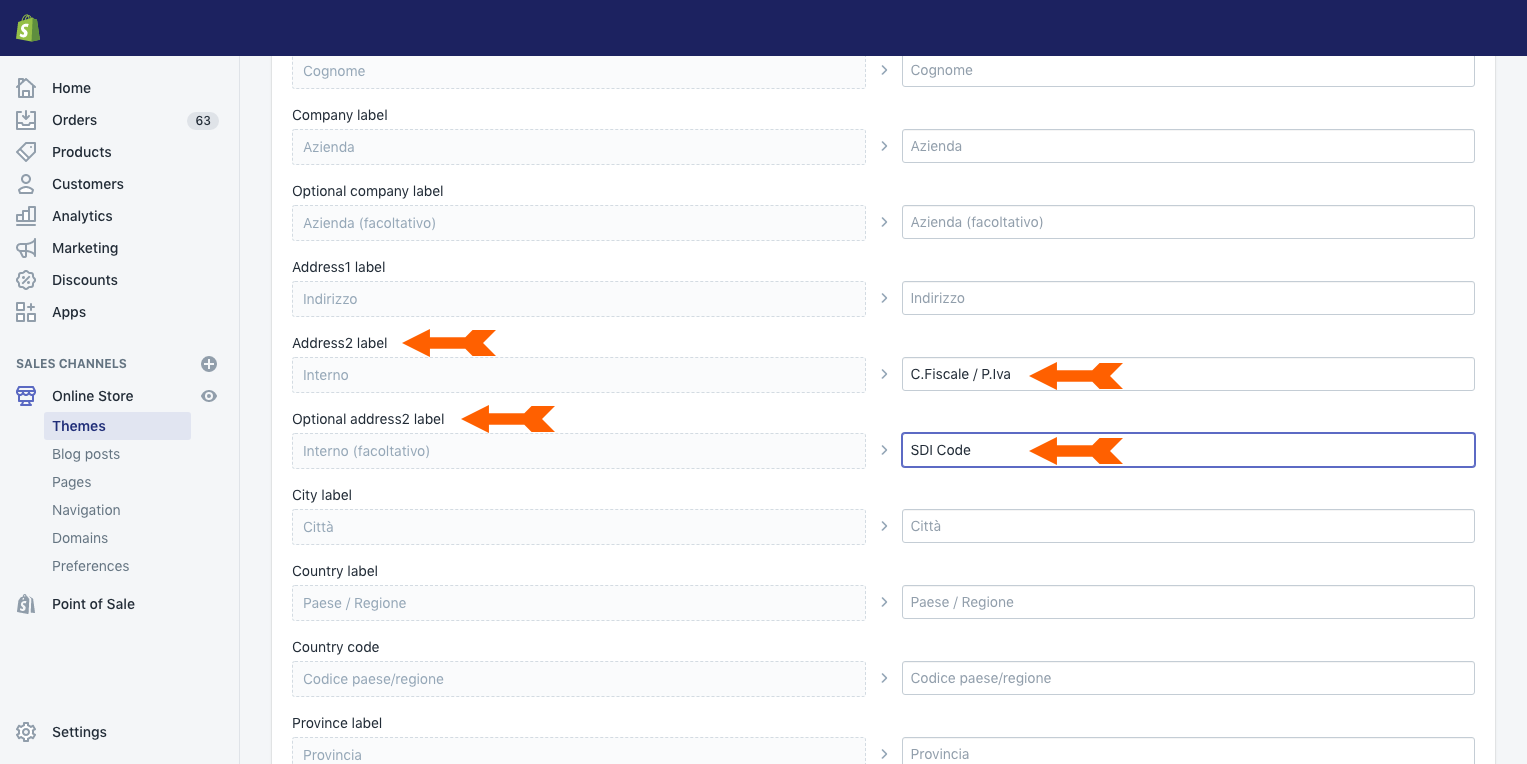Open Customers section

[x=88, y=184]
